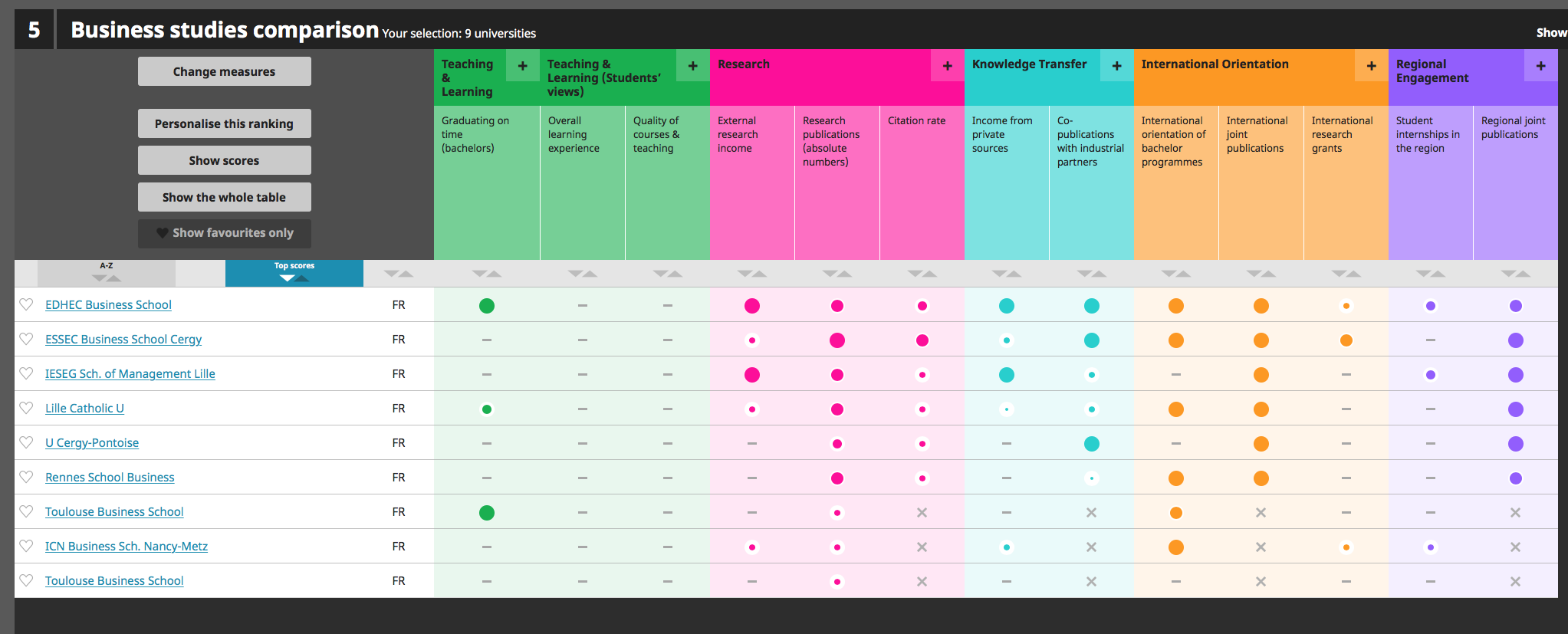Select the Top scores sorting tab

294,273
